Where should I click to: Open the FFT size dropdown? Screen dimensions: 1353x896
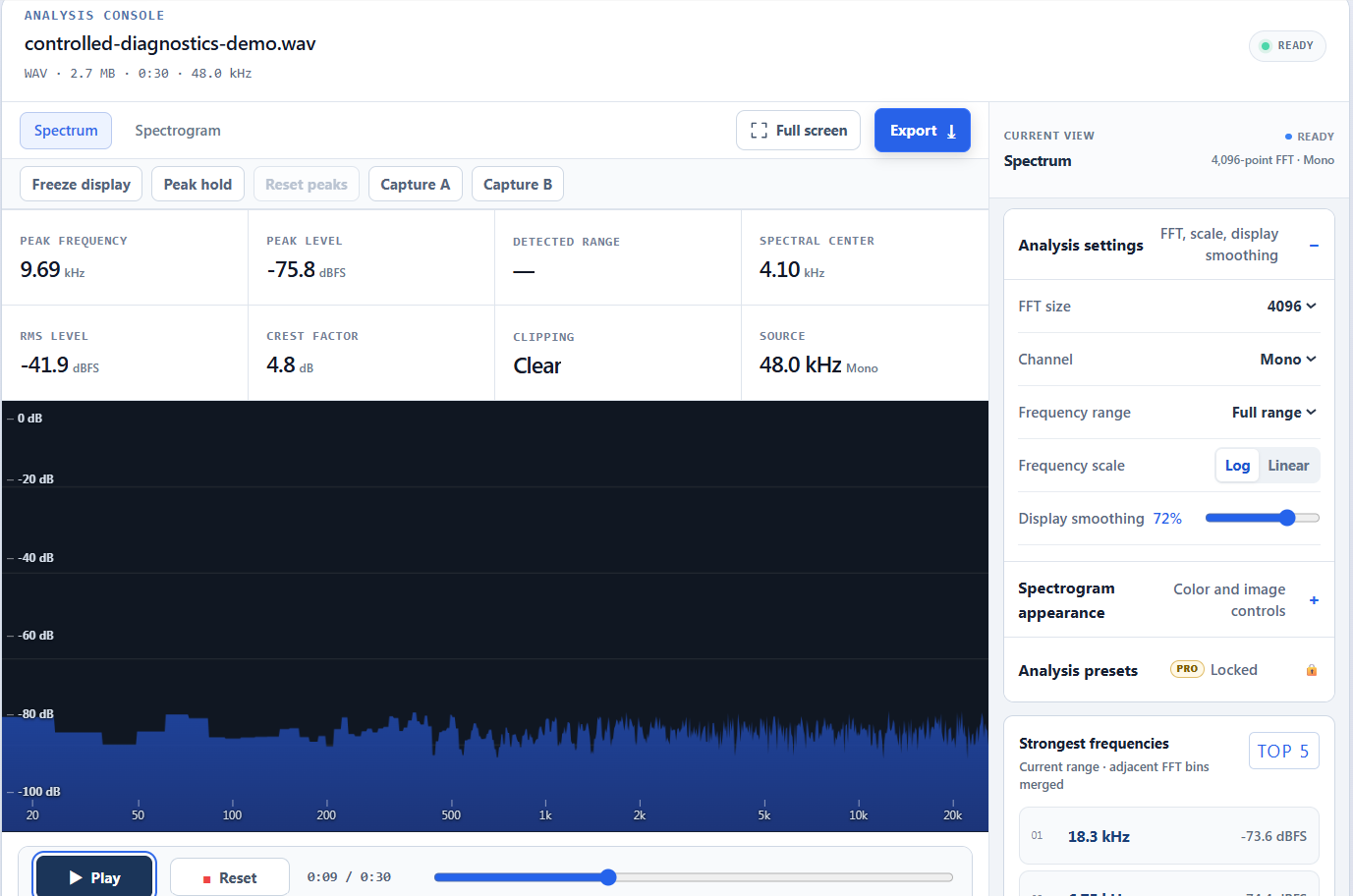[x=1291, y=307]
